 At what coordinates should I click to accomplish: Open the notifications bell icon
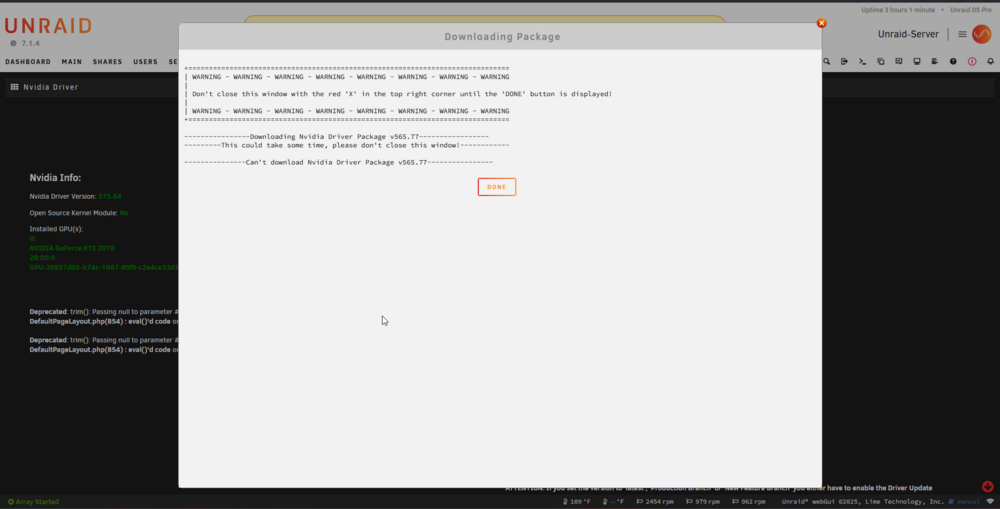[990, 61]
